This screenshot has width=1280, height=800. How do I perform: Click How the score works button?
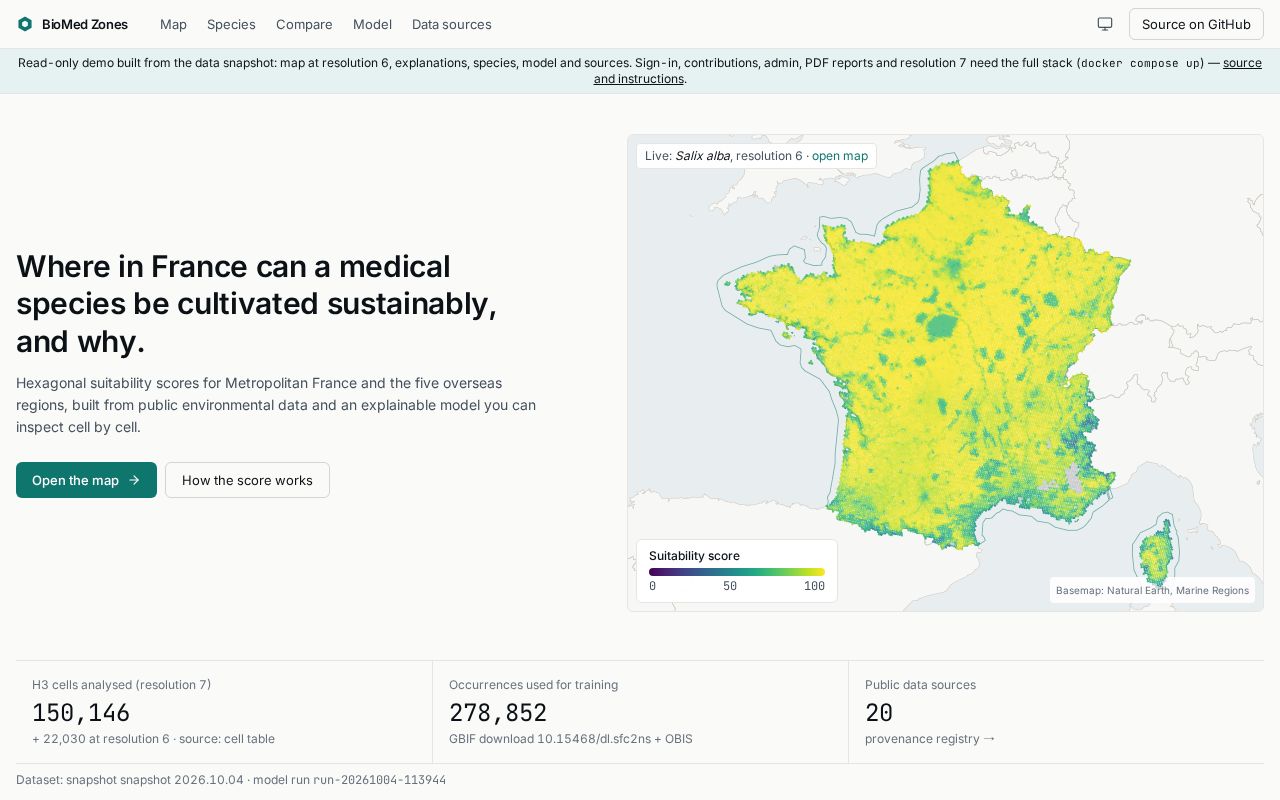(x=247, y=480)
